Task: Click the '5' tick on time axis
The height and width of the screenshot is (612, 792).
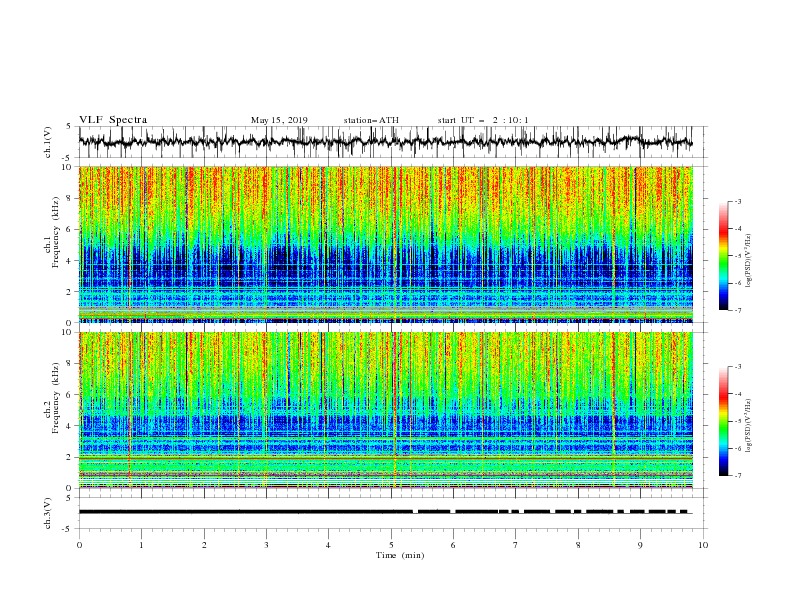Action: [x=391, y=545]
